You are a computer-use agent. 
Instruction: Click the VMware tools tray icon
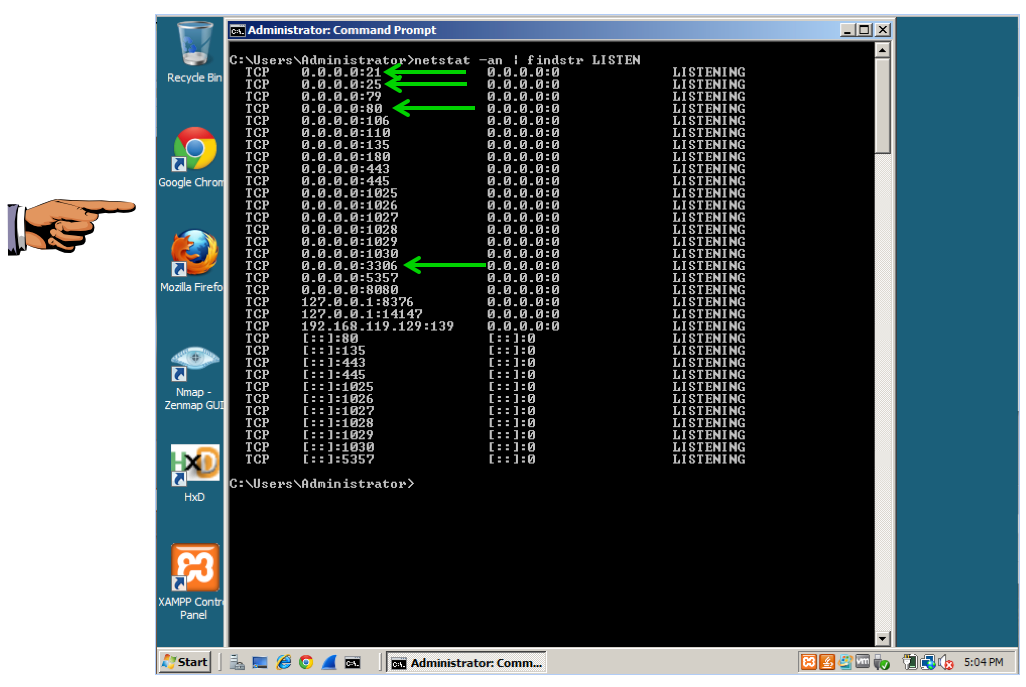pos(863,662)
